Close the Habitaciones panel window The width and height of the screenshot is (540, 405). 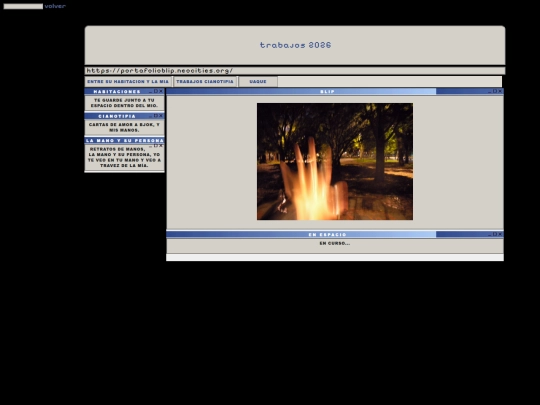tap(161, 91)
